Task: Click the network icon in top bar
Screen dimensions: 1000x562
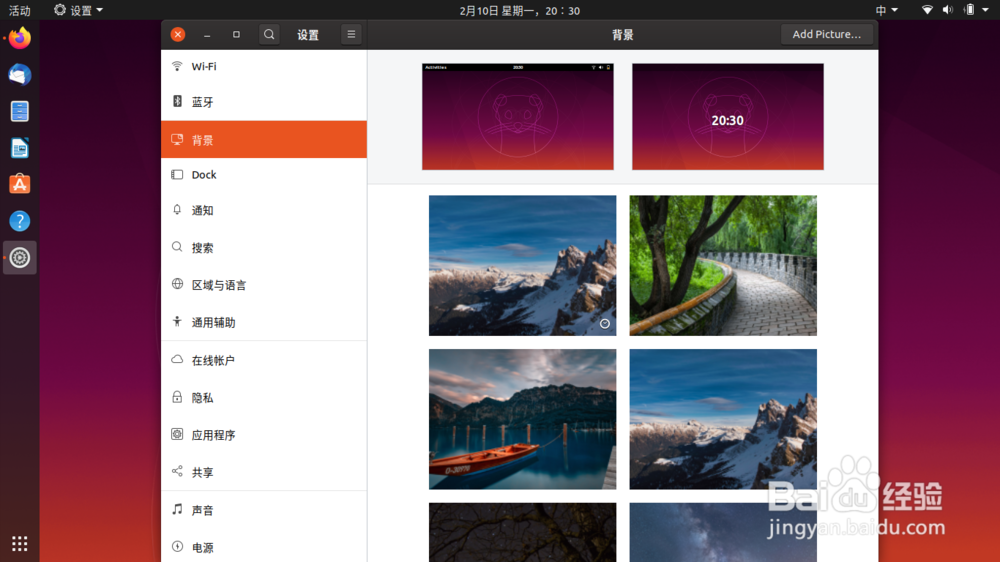Action: [x=927, y=10]
